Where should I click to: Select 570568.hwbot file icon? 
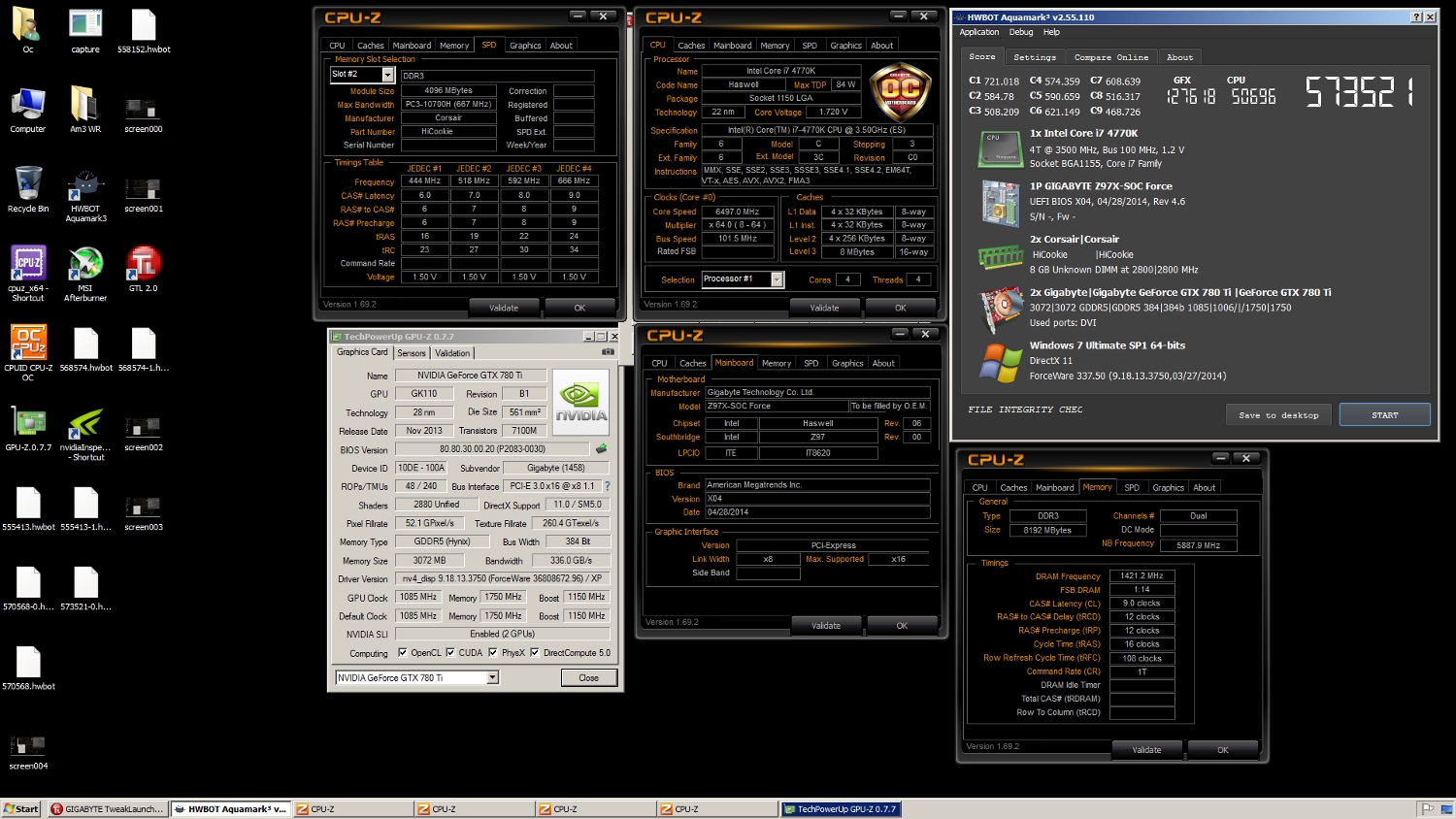click(27, 667)
